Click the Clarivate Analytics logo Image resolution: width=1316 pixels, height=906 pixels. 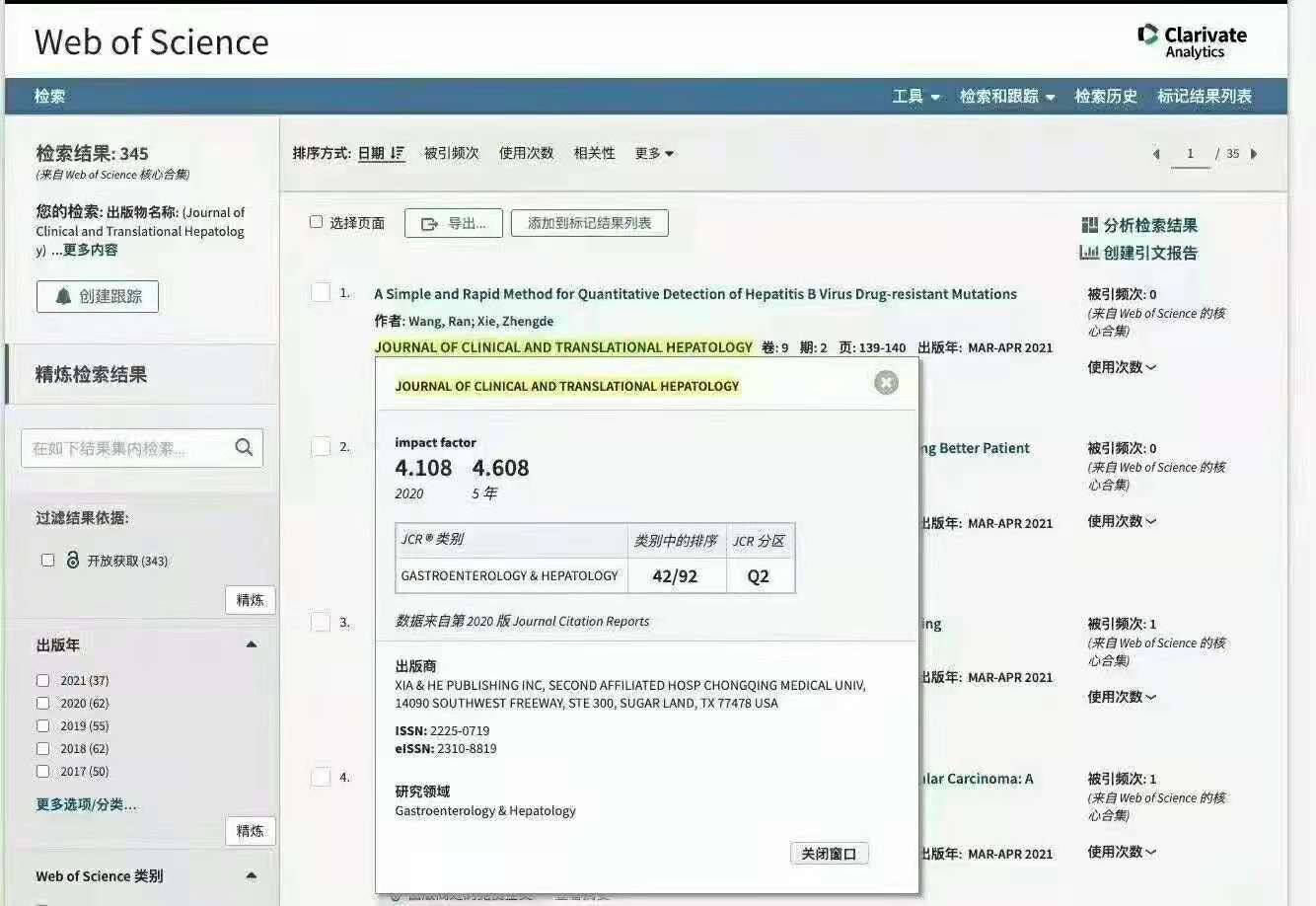coord(1192,41)
